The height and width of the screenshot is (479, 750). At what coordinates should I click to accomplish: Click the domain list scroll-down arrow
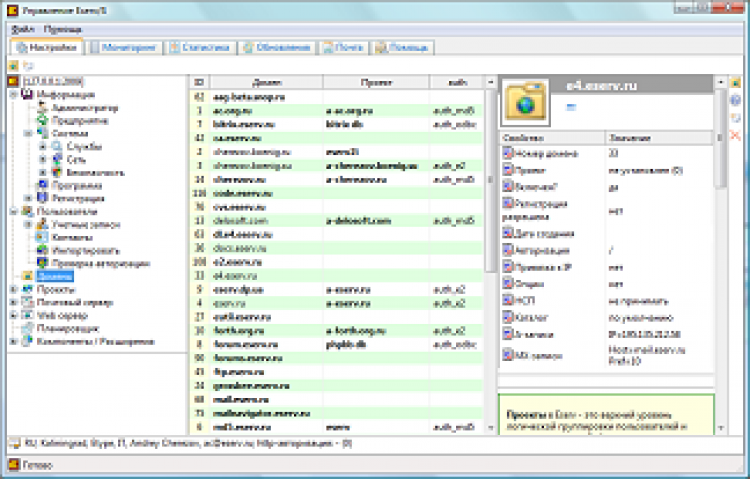[x=490, y=427]
